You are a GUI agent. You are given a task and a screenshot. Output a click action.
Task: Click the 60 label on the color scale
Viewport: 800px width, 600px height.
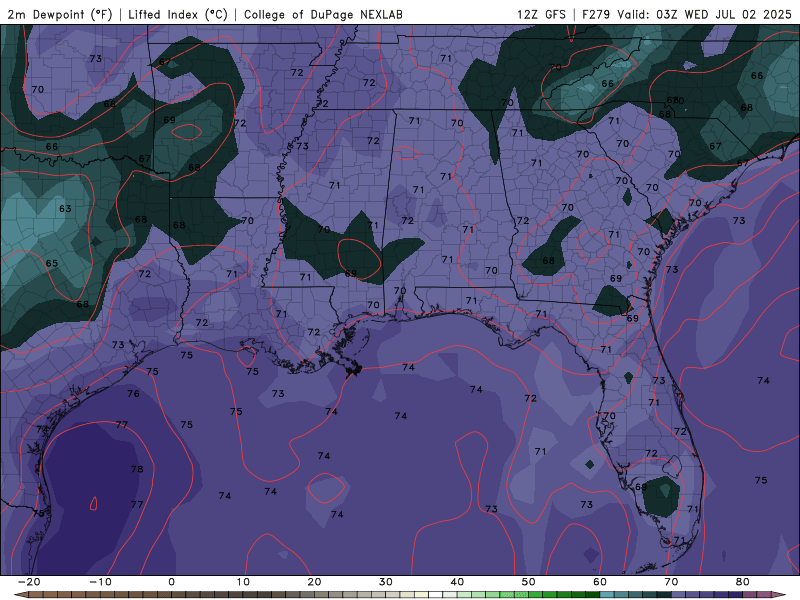click(600, 582)
